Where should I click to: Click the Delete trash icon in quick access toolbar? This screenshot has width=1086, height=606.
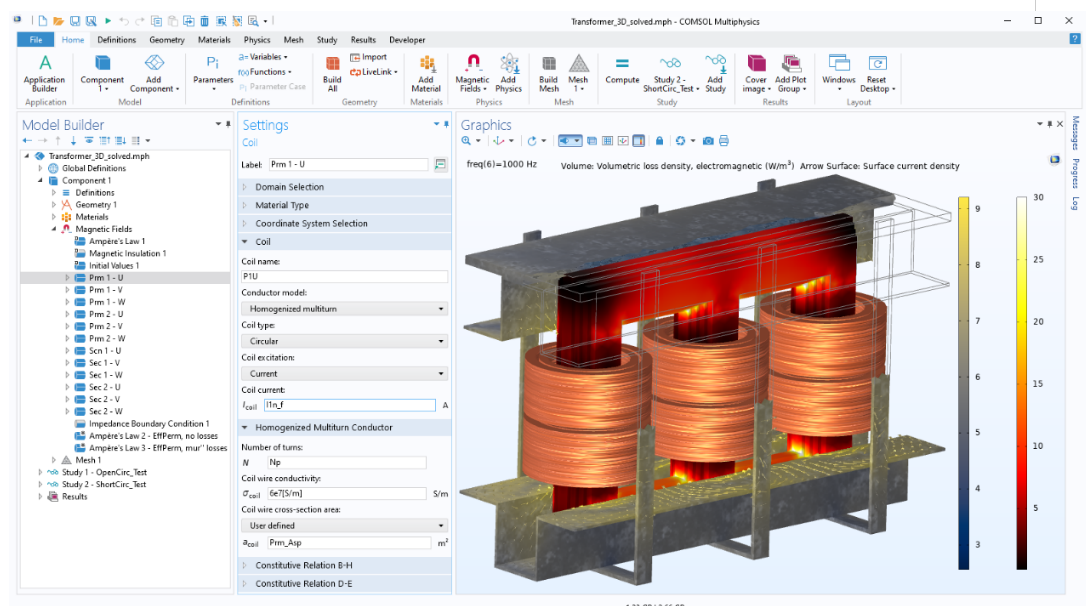[x=204, y=21]
